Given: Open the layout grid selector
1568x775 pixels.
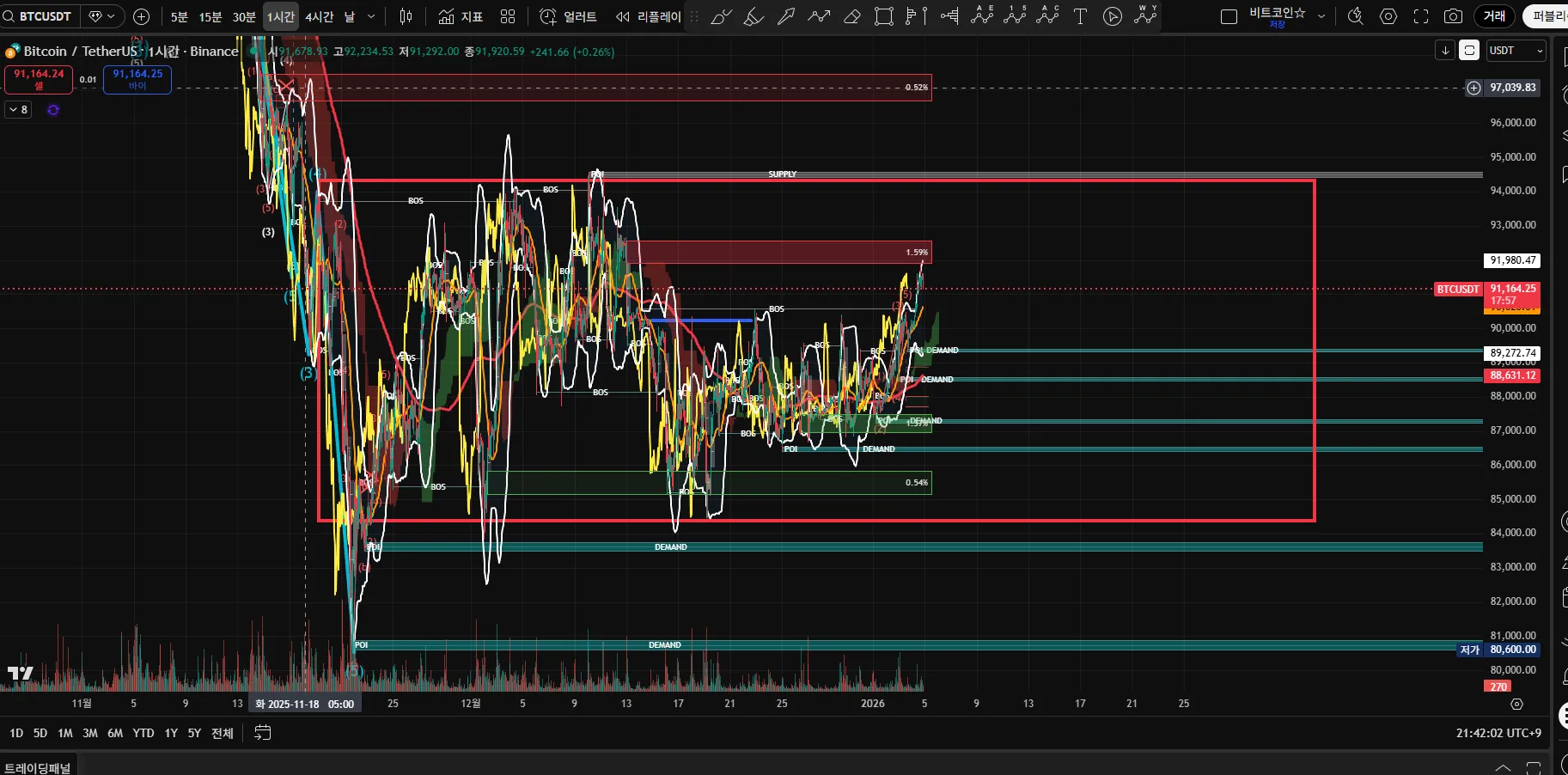Looking at the screenshot, I should [508, 16].
